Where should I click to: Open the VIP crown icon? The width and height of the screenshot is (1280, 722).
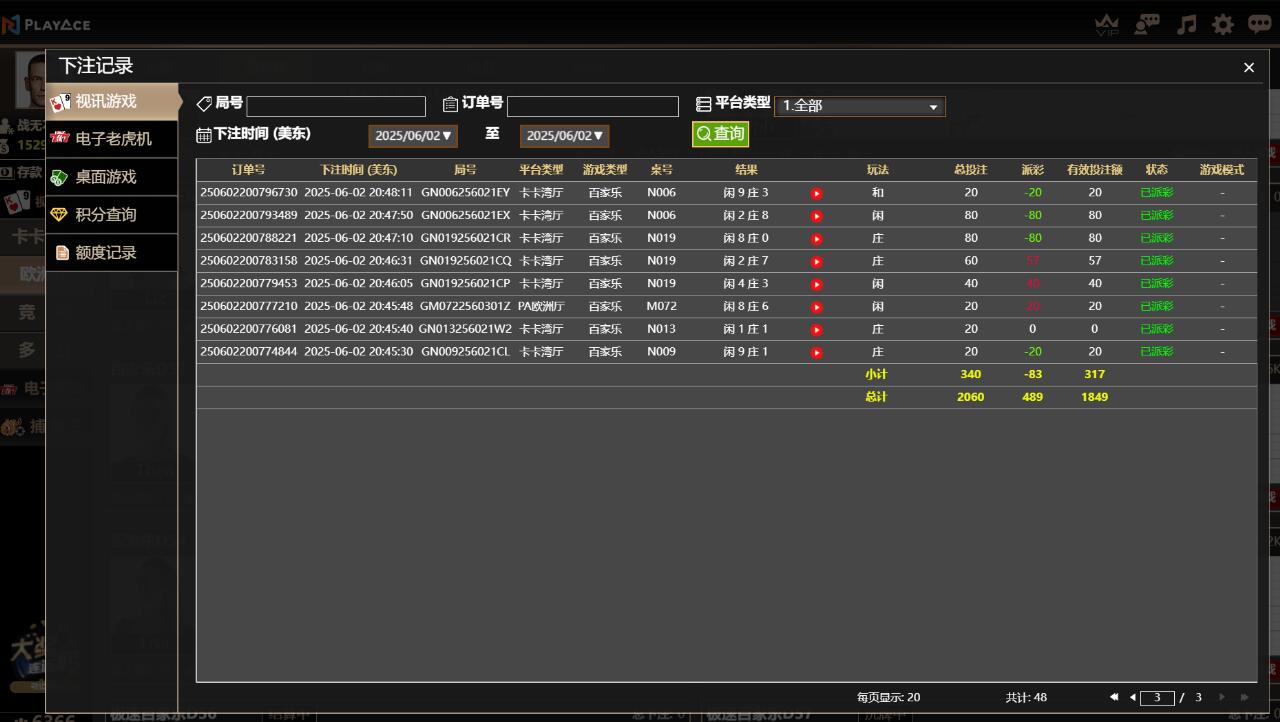click(1107, 25)
